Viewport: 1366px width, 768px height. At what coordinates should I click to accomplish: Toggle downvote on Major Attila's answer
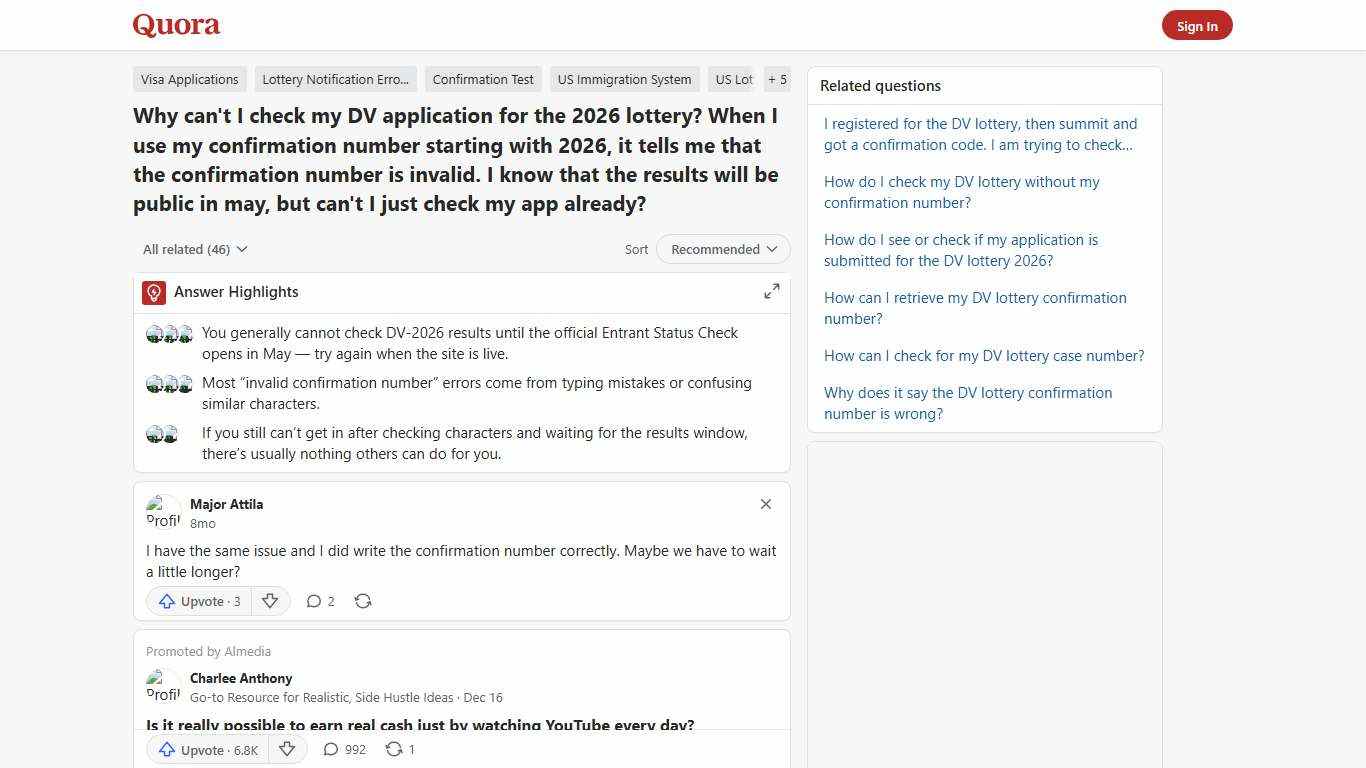[270, 601]
